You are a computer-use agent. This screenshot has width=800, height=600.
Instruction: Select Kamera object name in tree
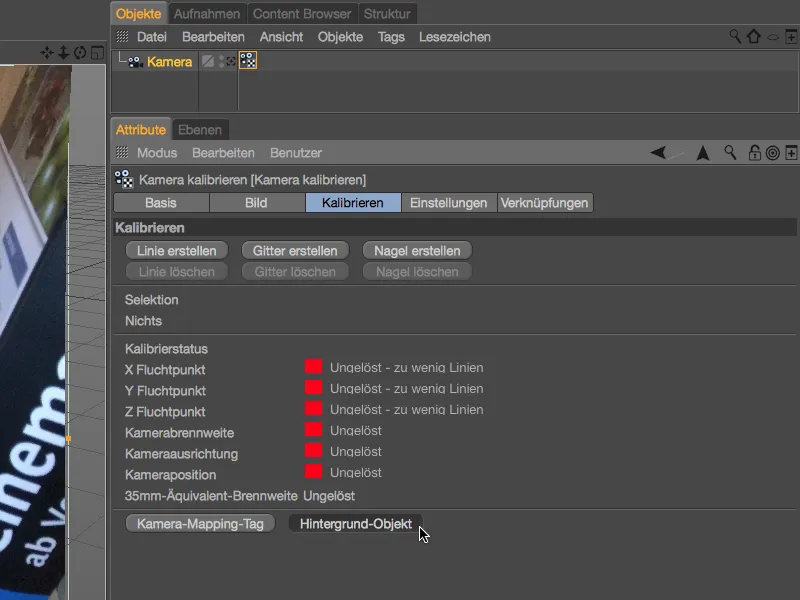pyautogui.click(x=169, y=62)
